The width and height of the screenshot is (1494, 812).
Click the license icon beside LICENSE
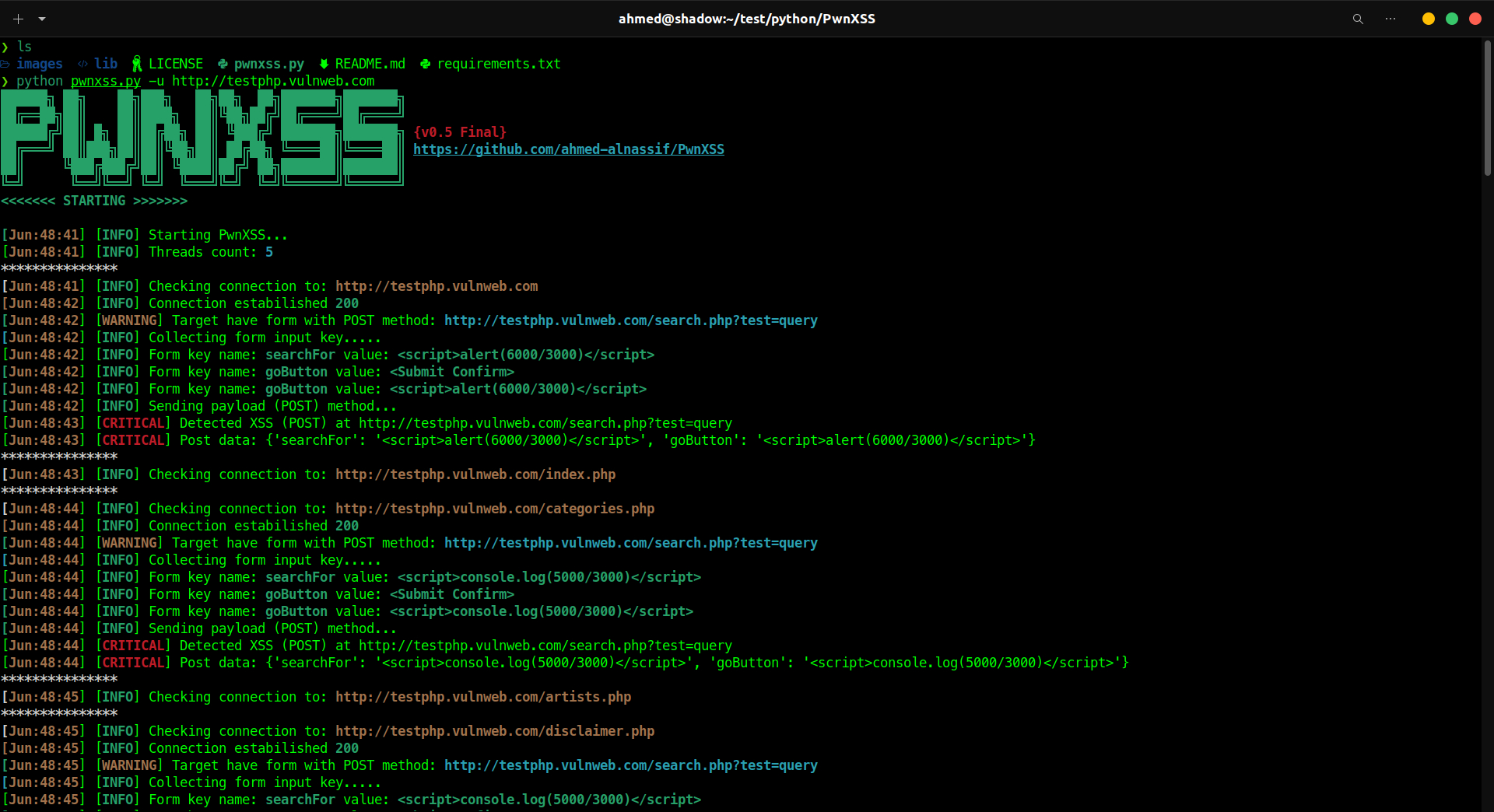point(137,64)
